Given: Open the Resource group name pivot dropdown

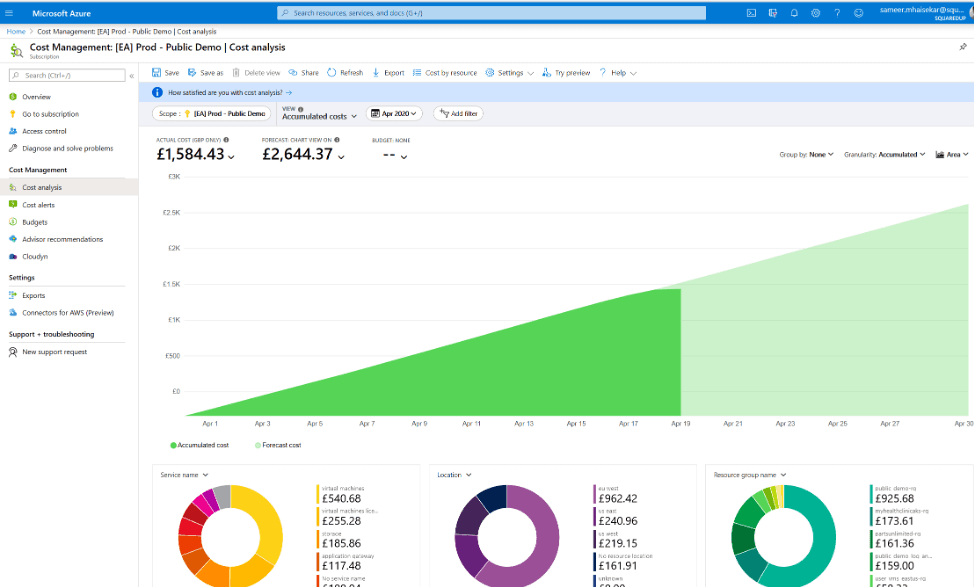Looking at the screenshot, I should (750, 475).
